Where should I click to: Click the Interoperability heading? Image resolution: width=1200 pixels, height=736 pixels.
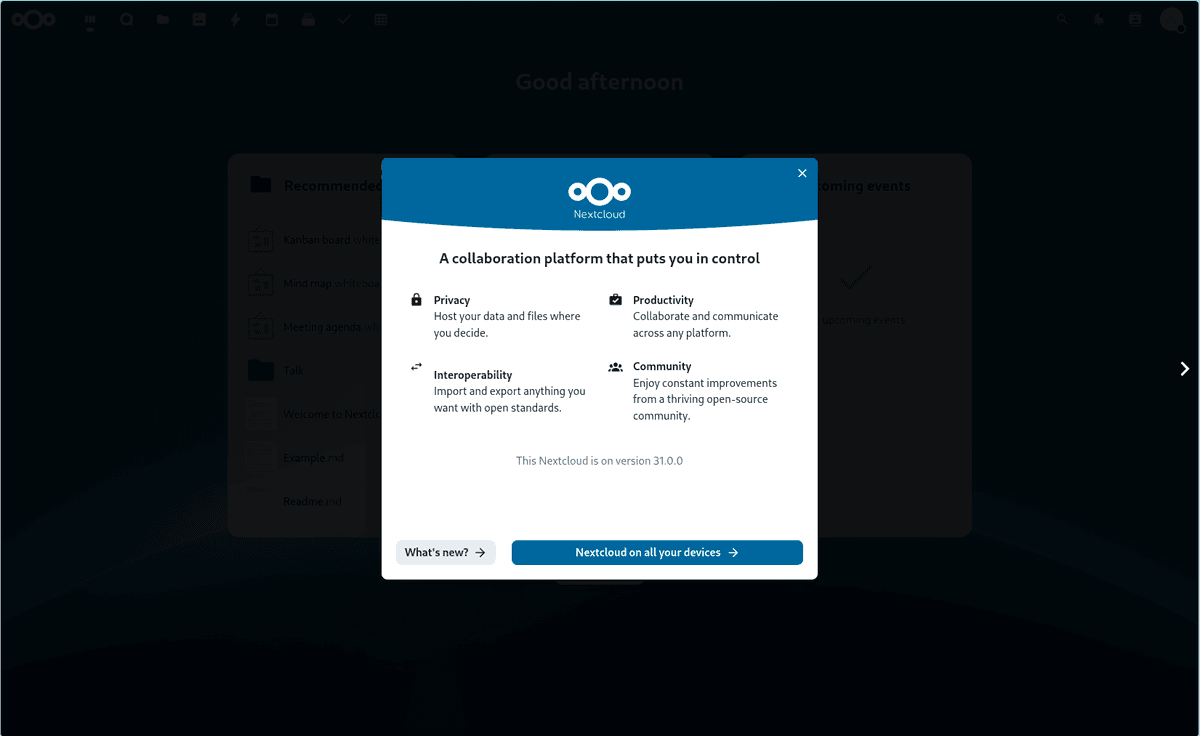(x=473, y=375)
